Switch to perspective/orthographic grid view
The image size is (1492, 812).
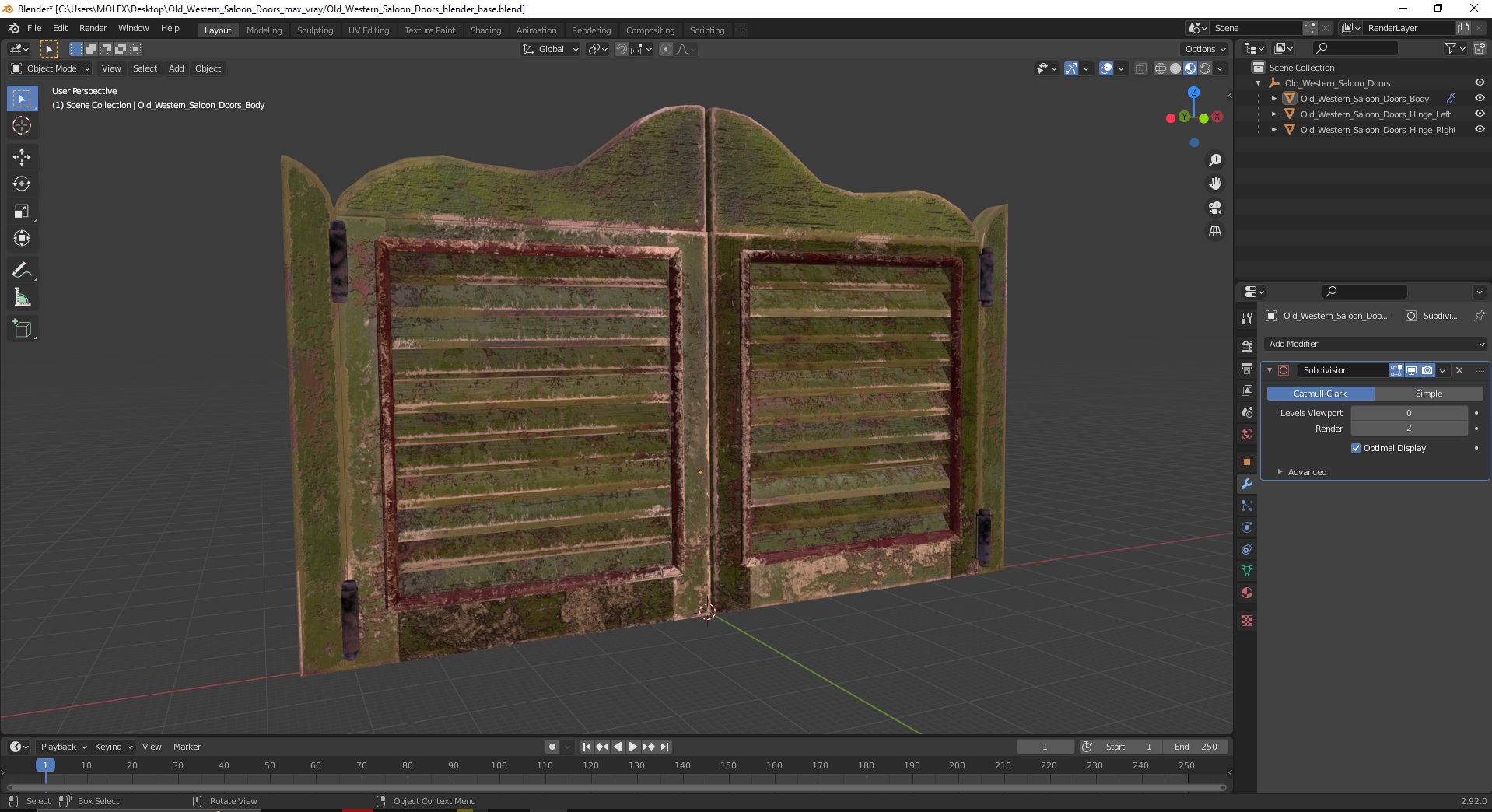coord(1214,232)
